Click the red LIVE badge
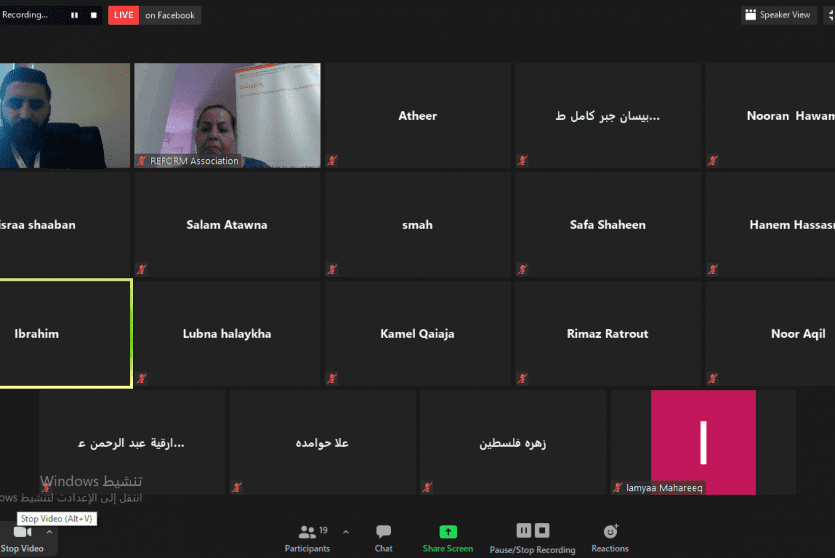835x558 pixels. 123,15
